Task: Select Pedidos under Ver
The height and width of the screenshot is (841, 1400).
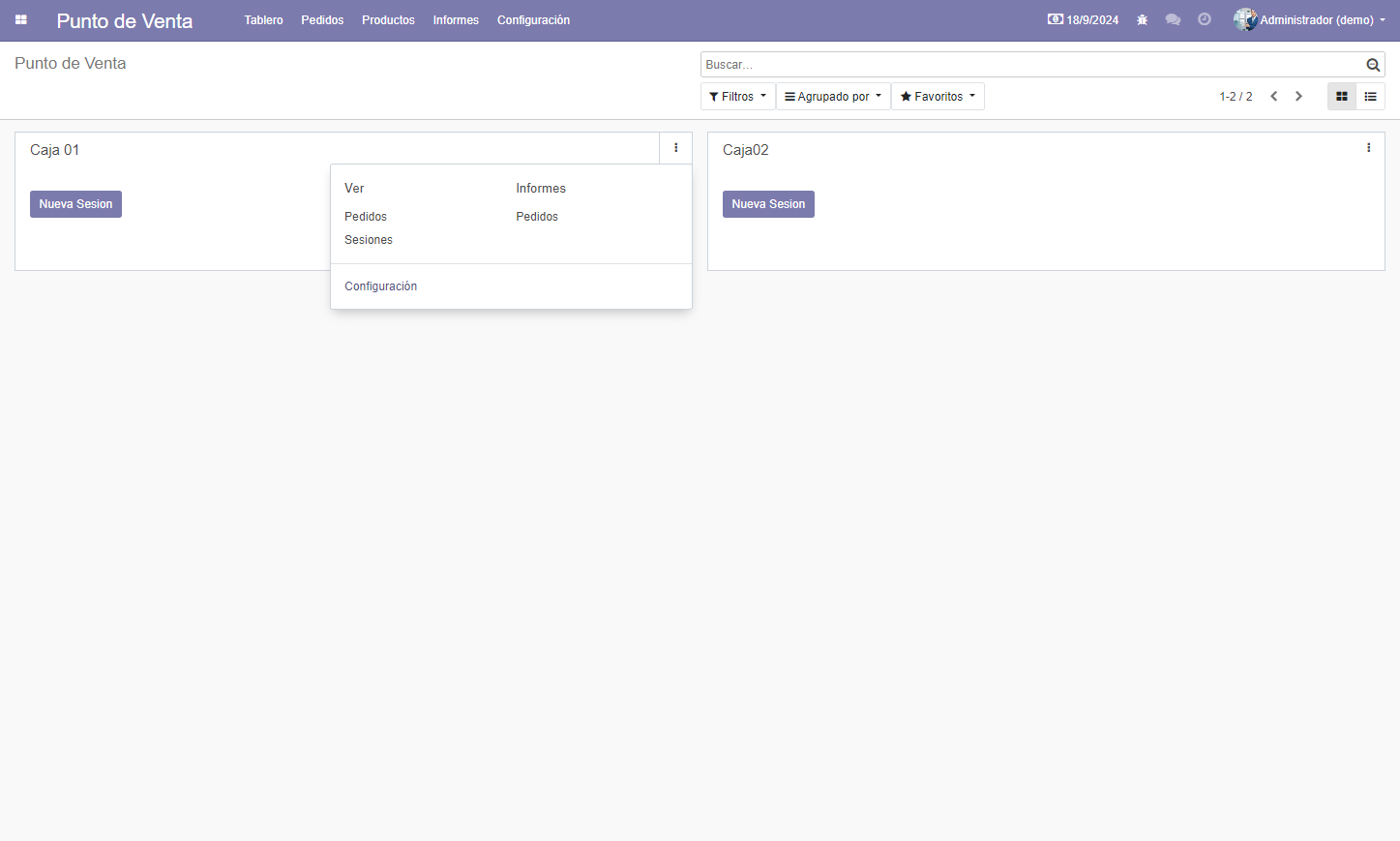Action: (x=366, y=217)
